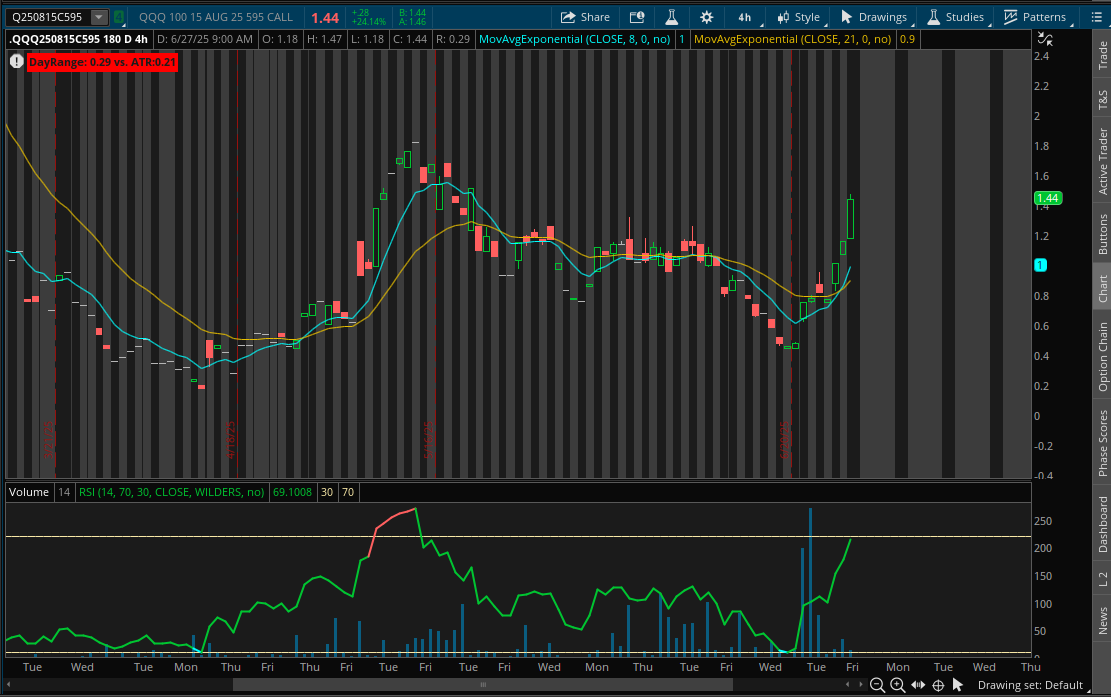
Task: Click MovAvgExponential (CLOSE, 8, 0, no) study label
Action: (x=574, y=40)
